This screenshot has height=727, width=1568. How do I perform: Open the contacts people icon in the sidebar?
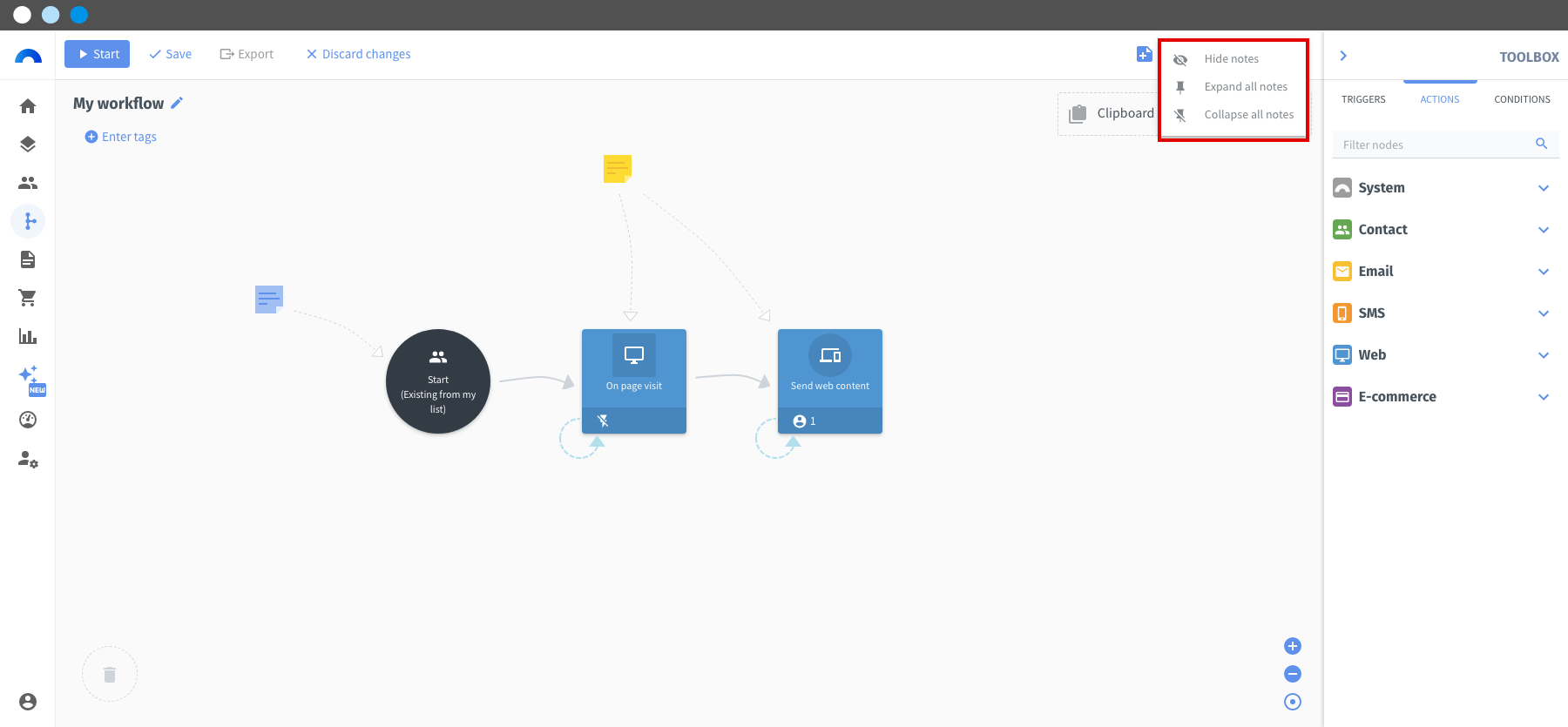(x=28, y=183)
